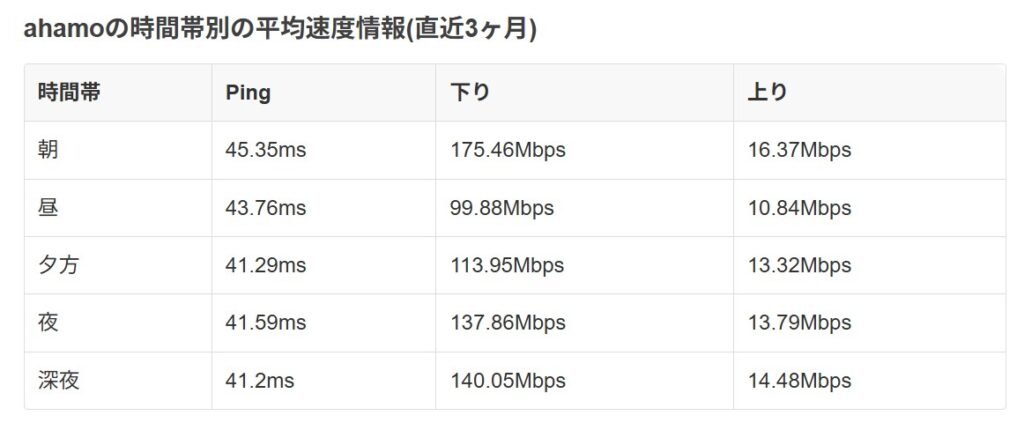Click the ahamo average speed table title
Screen dimensions: 1024x423
(280, 29)
